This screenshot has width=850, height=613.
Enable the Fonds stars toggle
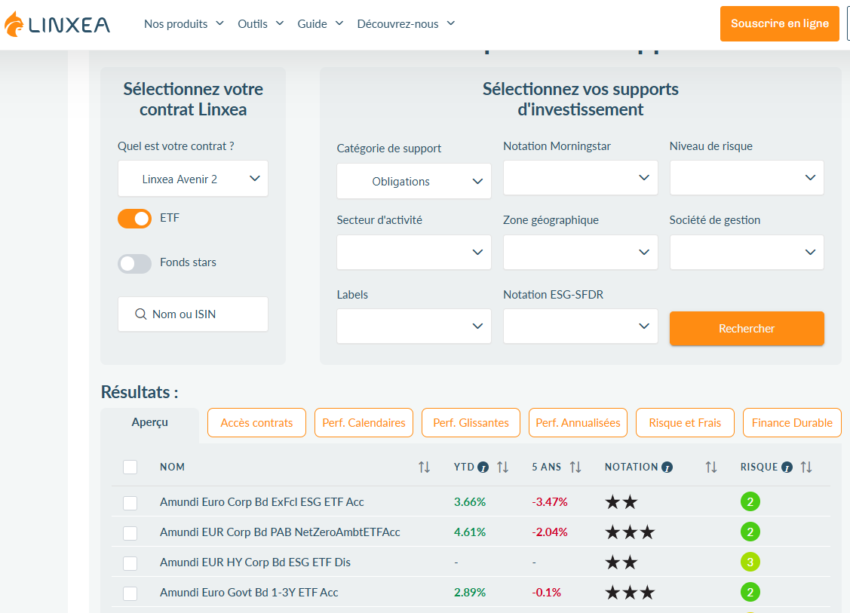(x=134, y=264)
